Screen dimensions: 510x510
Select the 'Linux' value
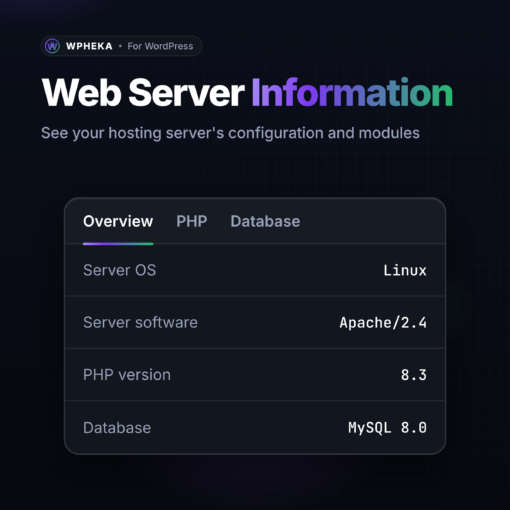click(x=405, y=270)
